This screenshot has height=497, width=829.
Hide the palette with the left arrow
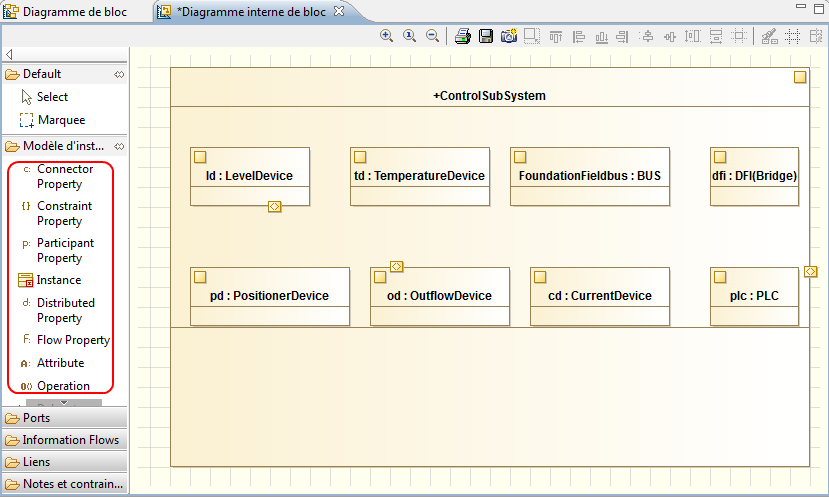[x=9, y=54]
